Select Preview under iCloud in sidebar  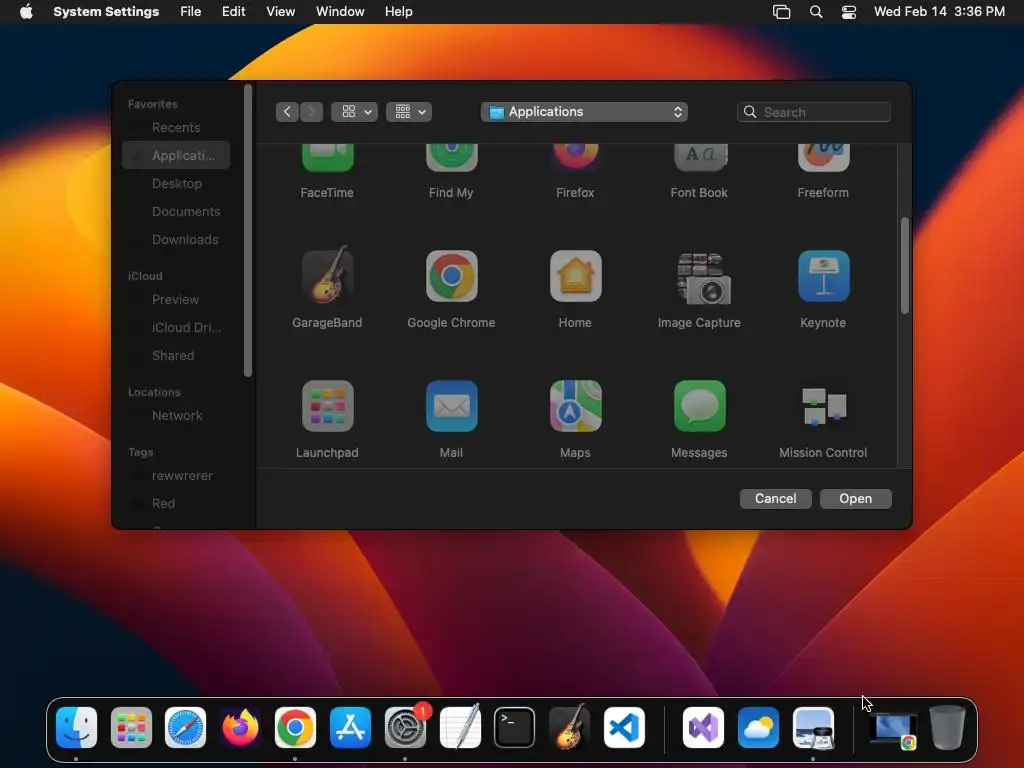pyautogui.click(x=176, y=299)
